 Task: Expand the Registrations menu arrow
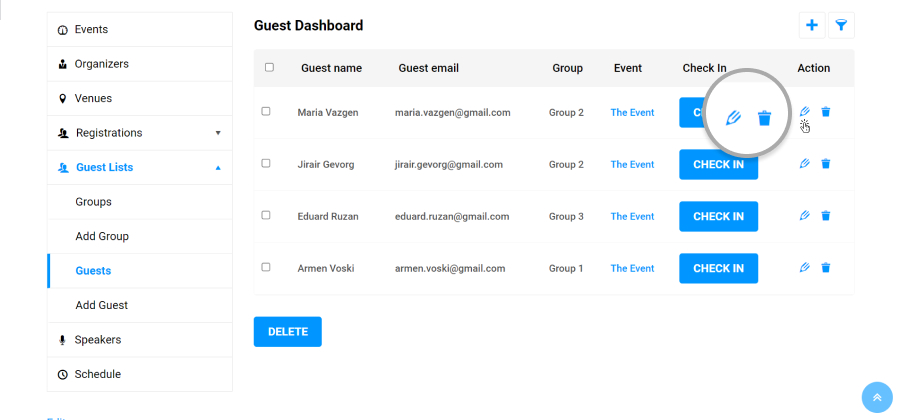(x=218, y=133)
